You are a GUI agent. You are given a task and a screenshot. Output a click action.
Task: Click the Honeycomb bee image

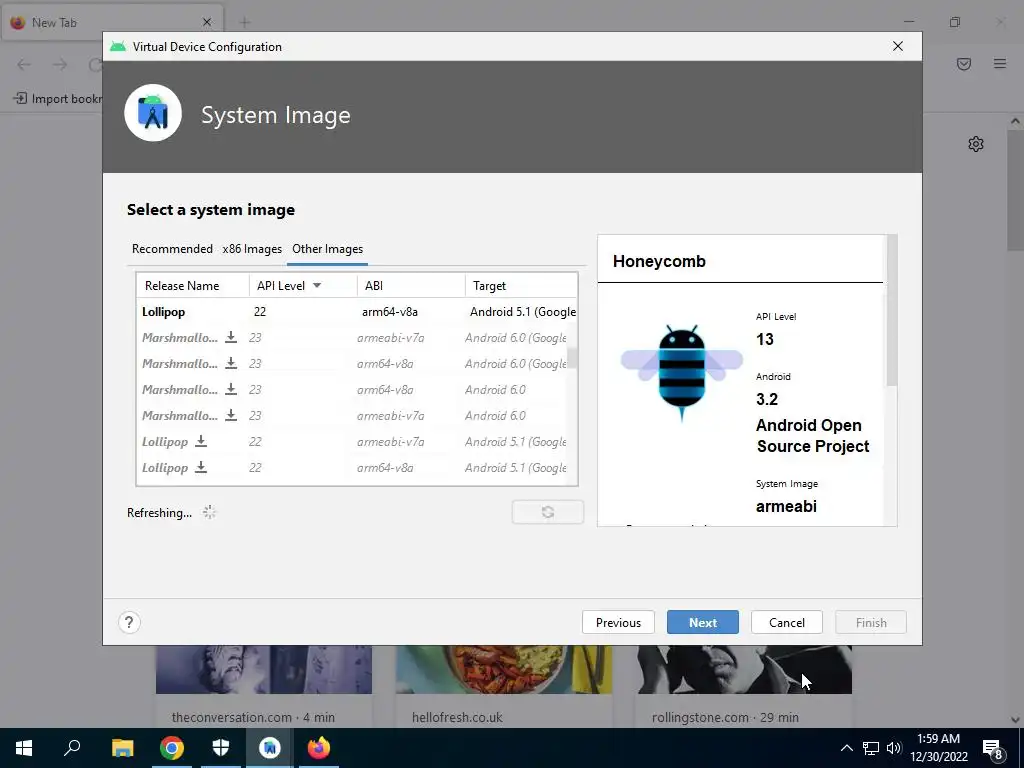681,373
